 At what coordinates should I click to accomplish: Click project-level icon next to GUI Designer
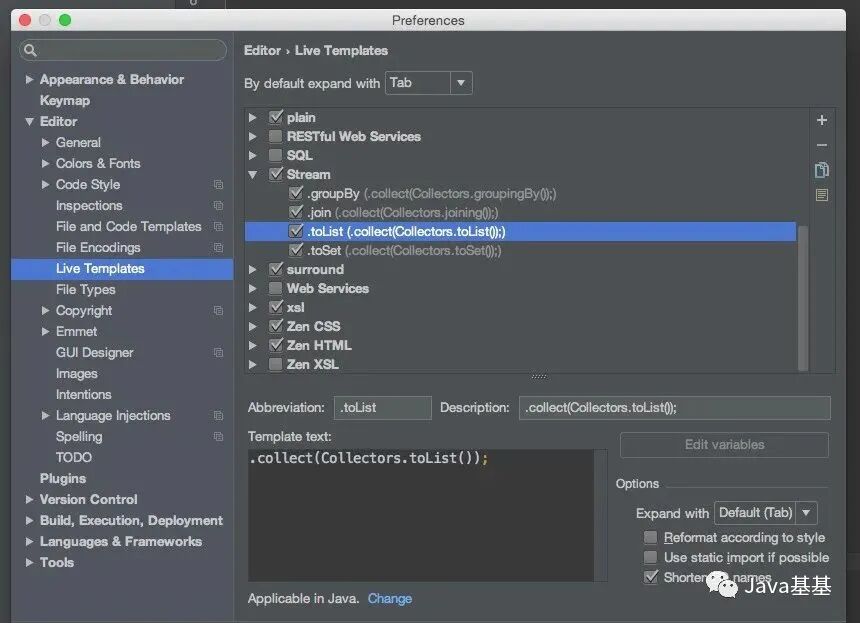218,352
